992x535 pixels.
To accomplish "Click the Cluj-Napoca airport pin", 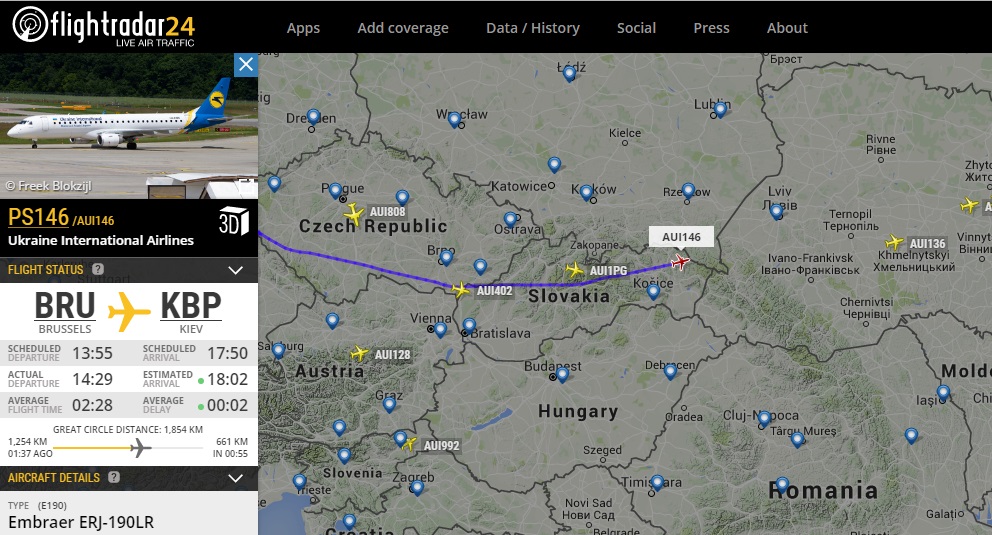I will [764, 418].
